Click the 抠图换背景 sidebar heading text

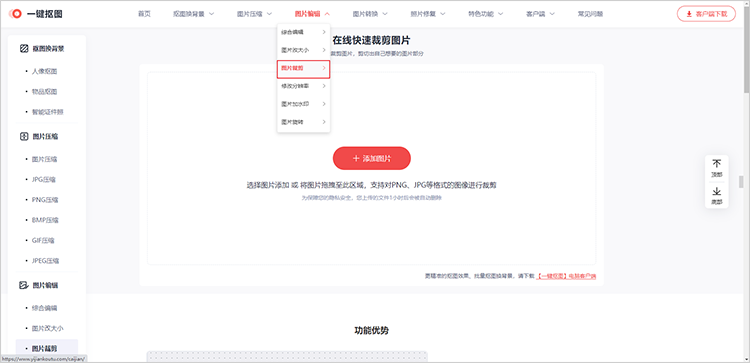coord(48,48)
